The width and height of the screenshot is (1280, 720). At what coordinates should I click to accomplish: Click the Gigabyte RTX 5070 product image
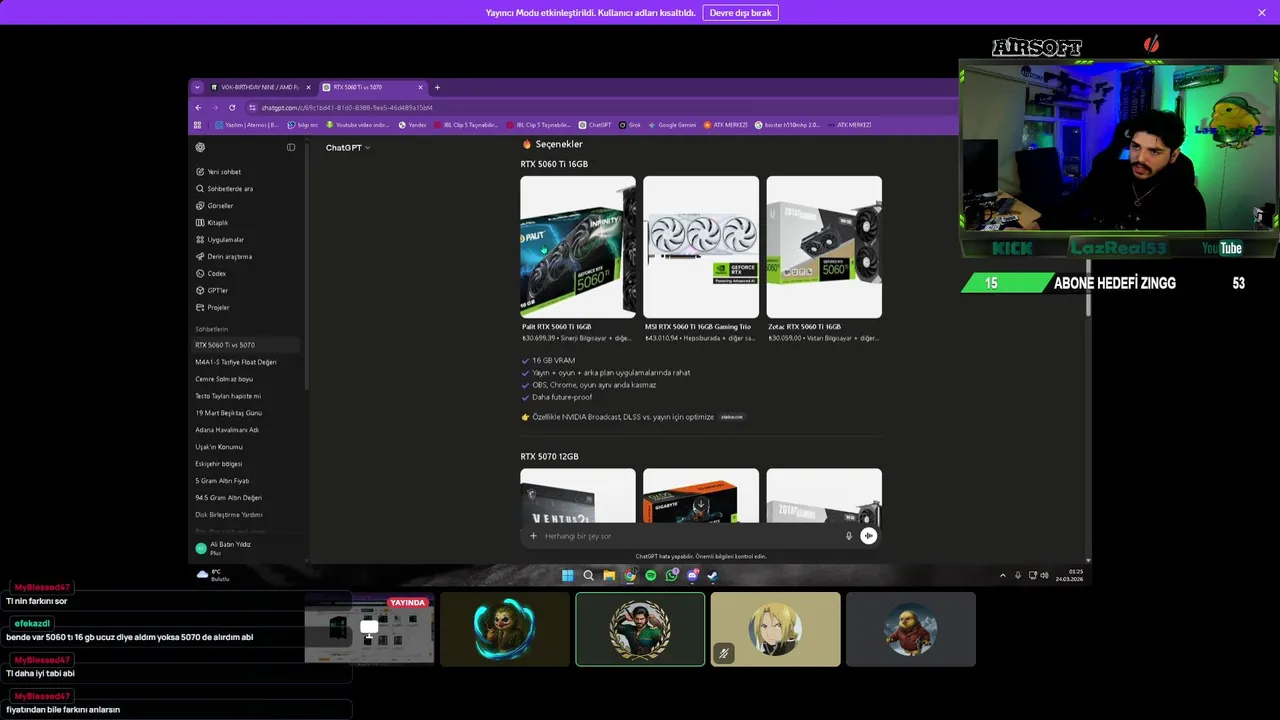(x=701, y=495)
